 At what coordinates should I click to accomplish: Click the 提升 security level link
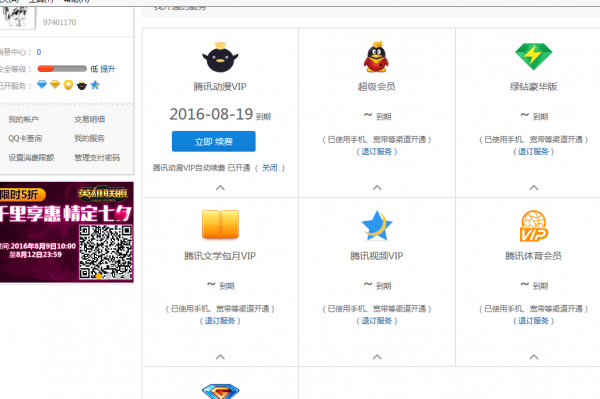108,69
